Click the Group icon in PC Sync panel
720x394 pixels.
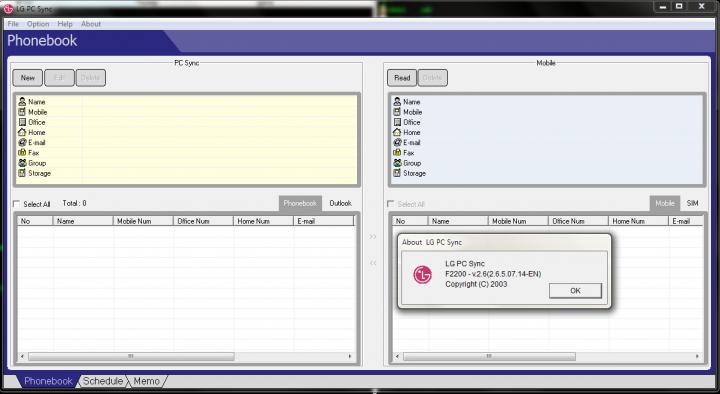[22, 163]
